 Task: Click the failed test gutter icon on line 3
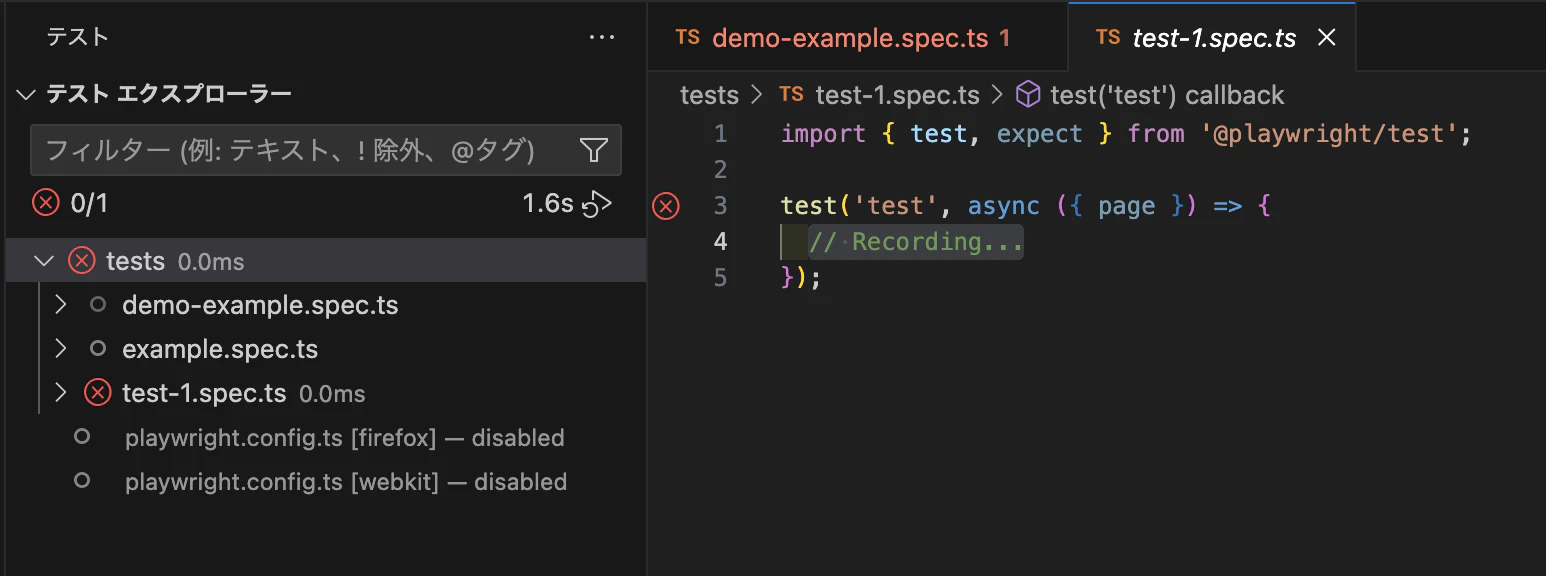666,207
